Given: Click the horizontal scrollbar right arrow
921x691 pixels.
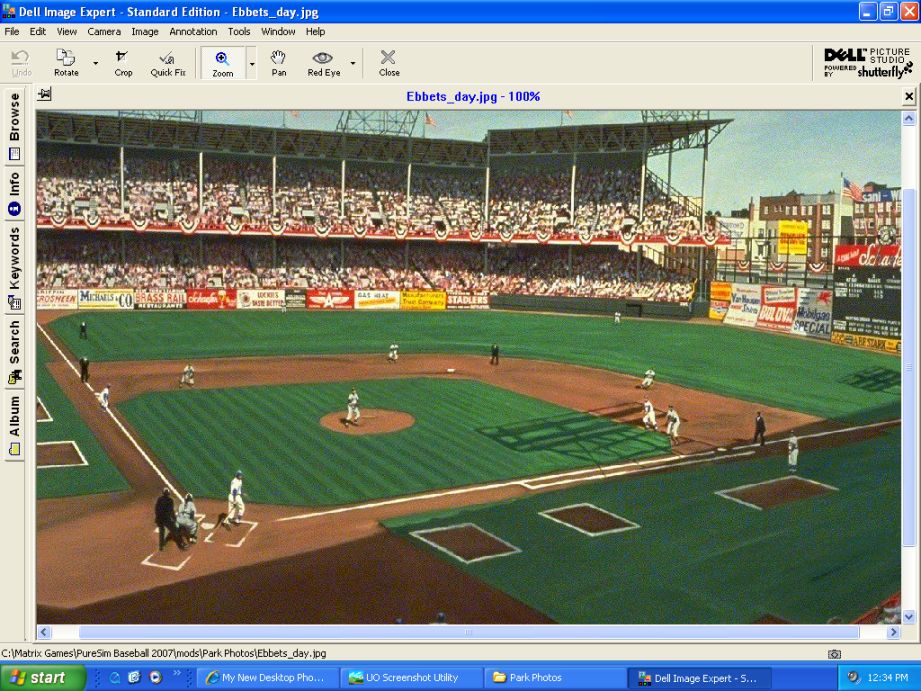Looking at the screenshot, I should point(893,632).
